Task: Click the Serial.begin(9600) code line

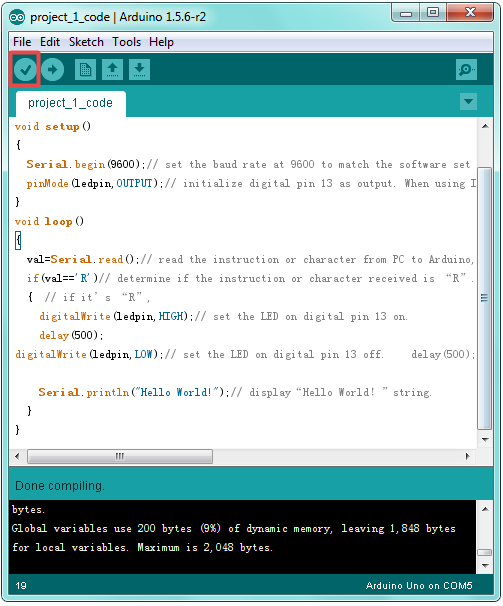Action: [248, 165]
